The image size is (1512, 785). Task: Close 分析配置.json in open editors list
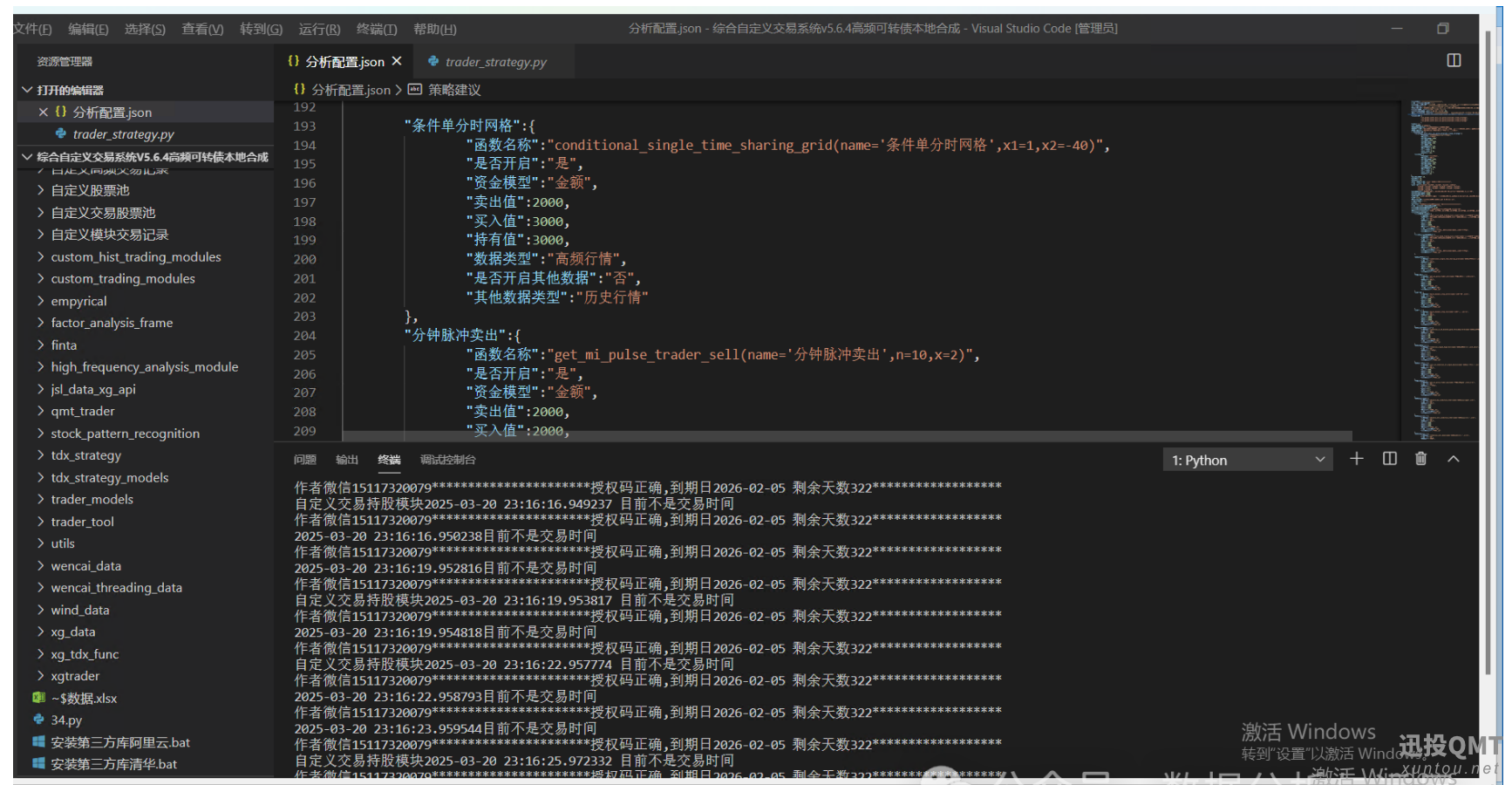[43, 112]
